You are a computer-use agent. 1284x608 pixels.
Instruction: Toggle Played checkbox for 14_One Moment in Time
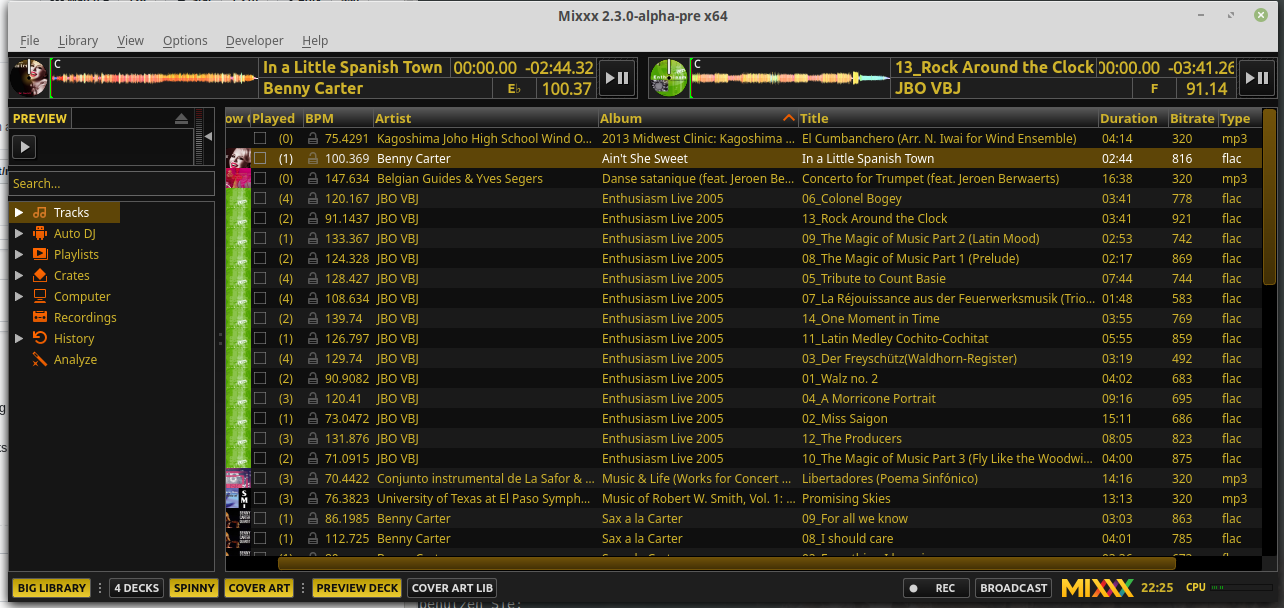coord(260,319)
